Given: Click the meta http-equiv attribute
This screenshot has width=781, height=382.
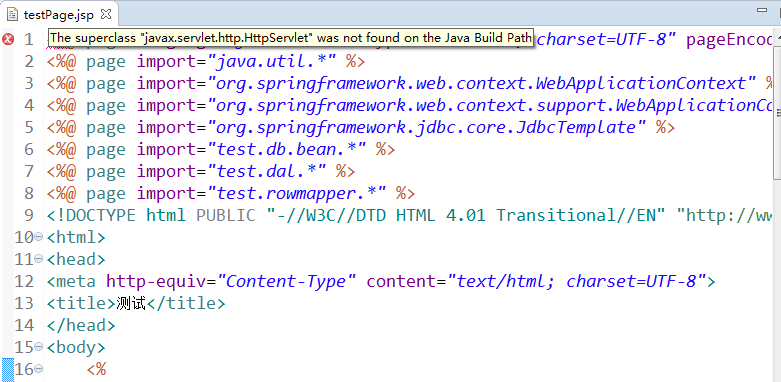Looking at the screenshot, I should click(x=156, y=281).
